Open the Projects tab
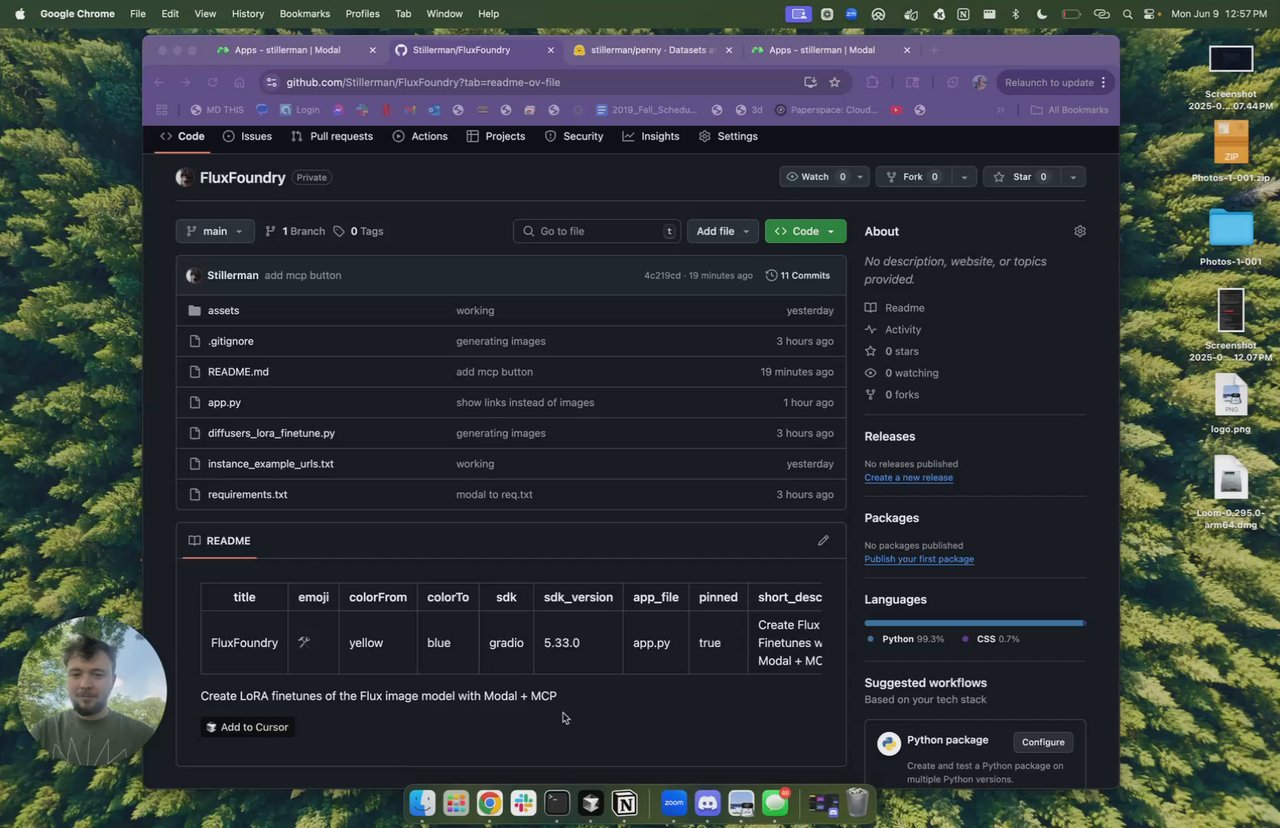 pyautogui.click(x=496, y=136)
